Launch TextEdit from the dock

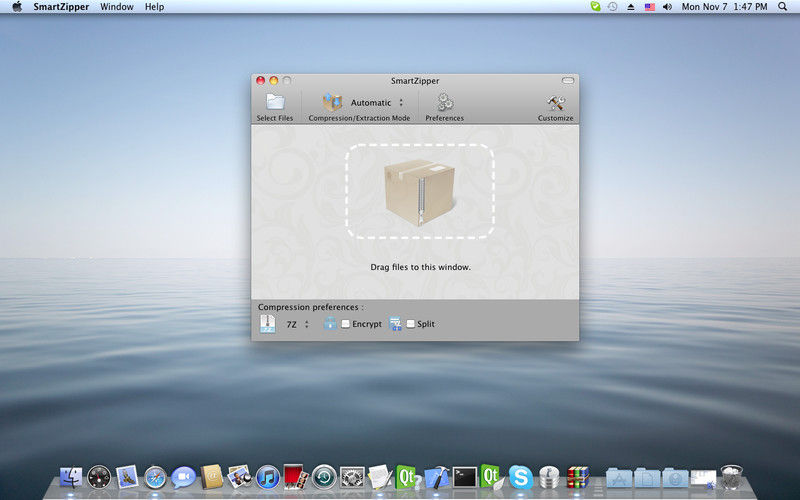(x=380, y=477)
